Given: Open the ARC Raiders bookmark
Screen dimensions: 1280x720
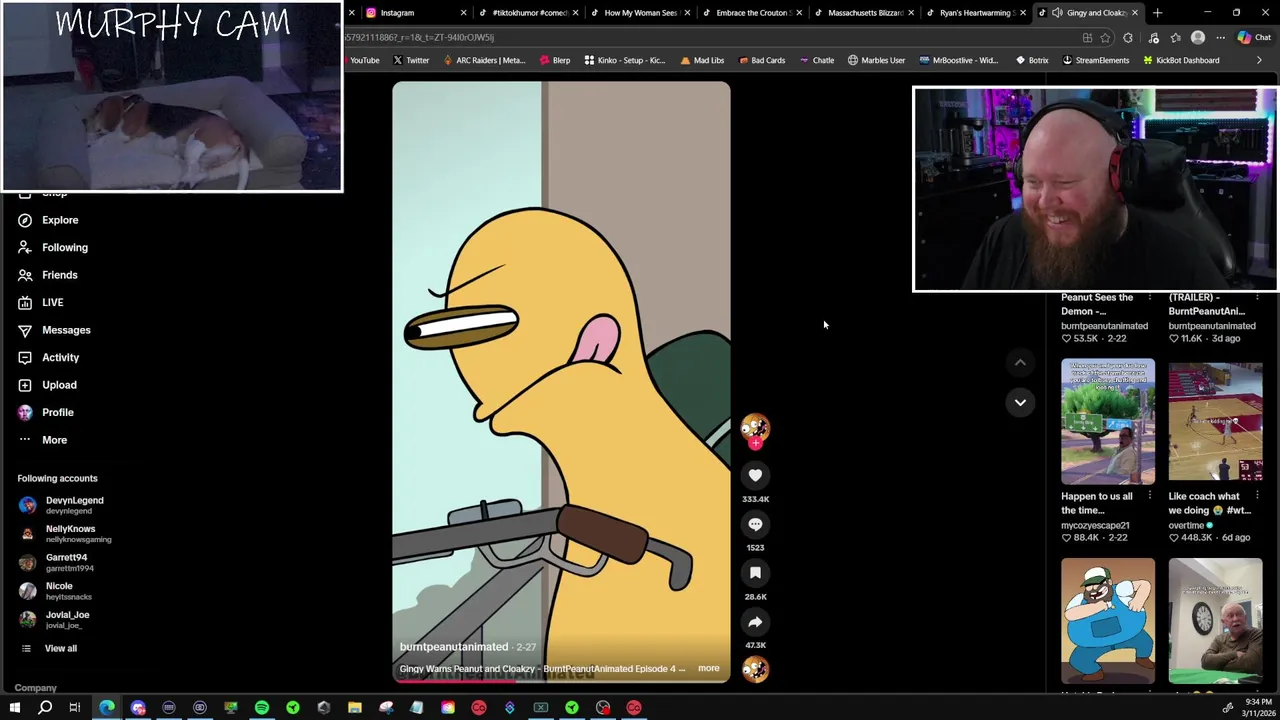Looking at the screenshot, I should click(x=483, y=60).
